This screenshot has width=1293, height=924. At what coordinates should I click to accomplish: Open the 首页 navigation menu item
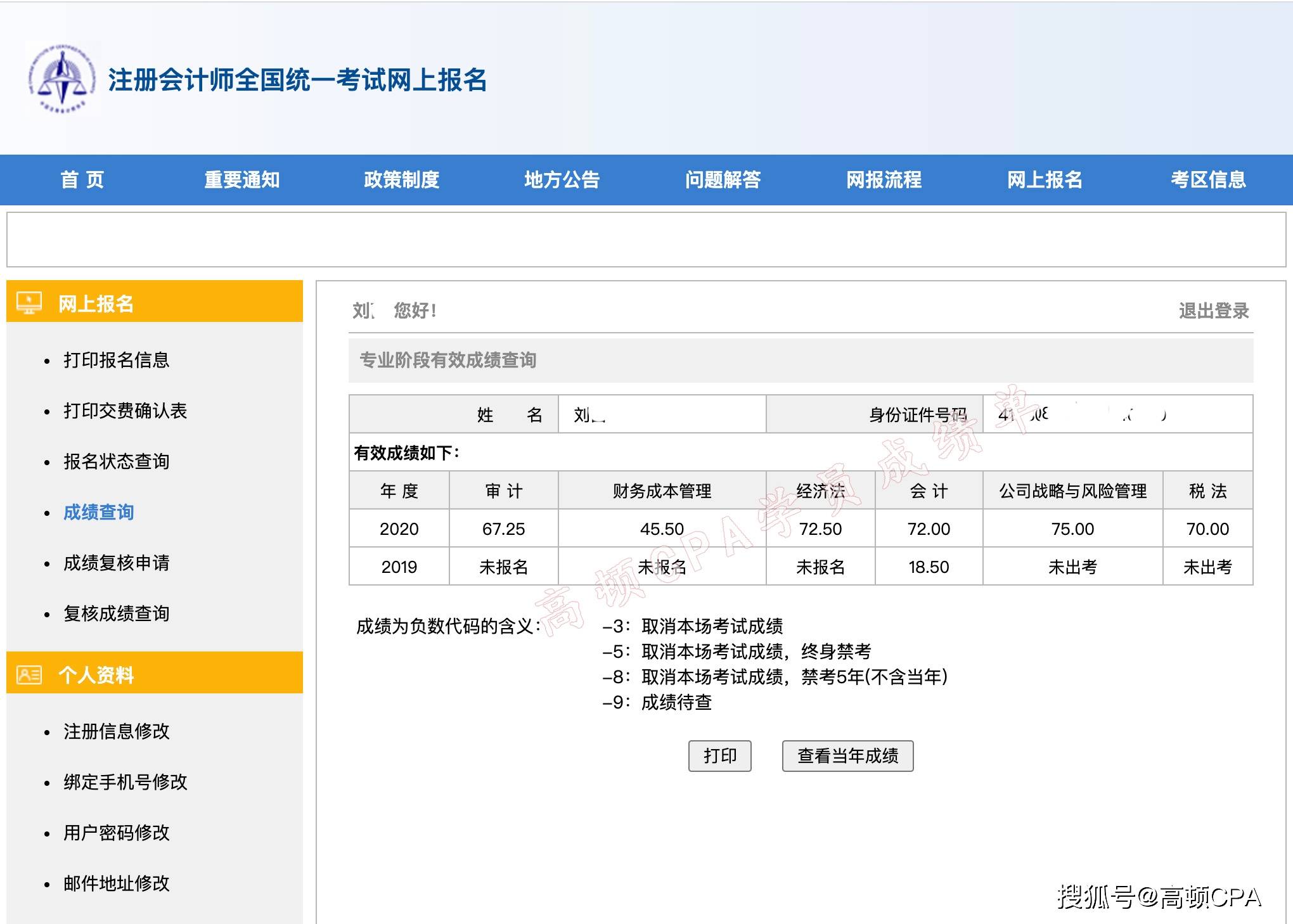(82, 179)
